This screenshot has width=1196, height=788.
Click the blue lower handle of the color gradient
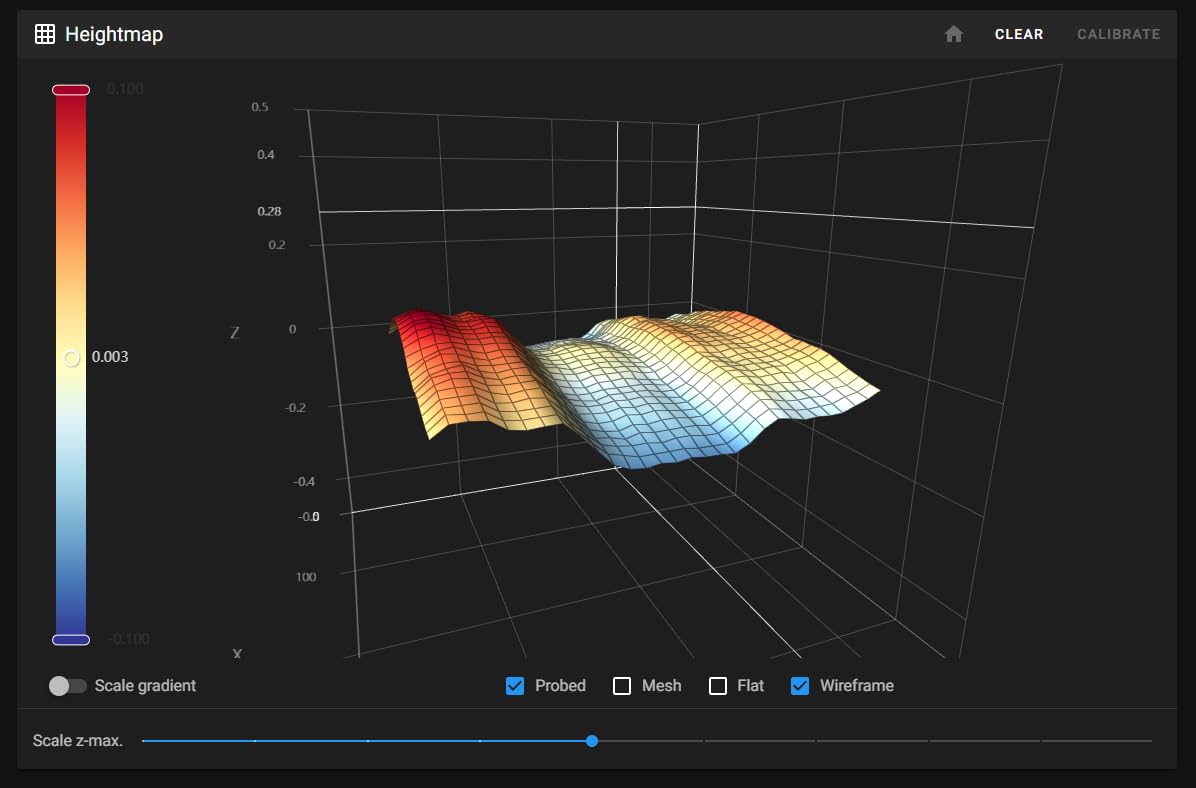pyautogui.click(x=71, y=640)
